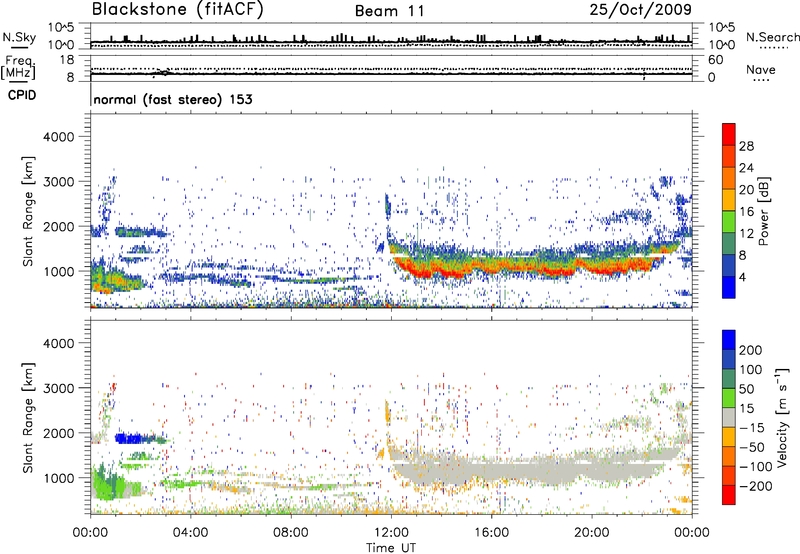
Task: Select the Time UT axis title
Action: (x=391, y=548)
